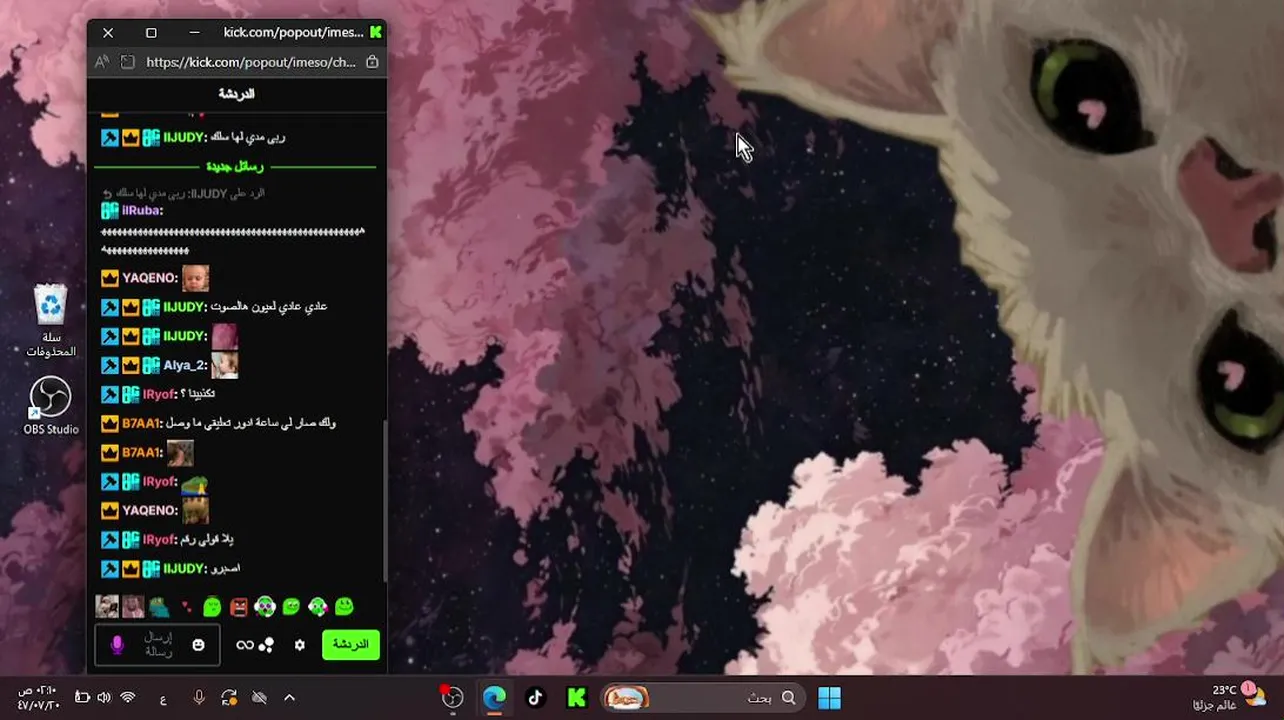
Task: Send message with green الدردشة button
Action: 350,645
